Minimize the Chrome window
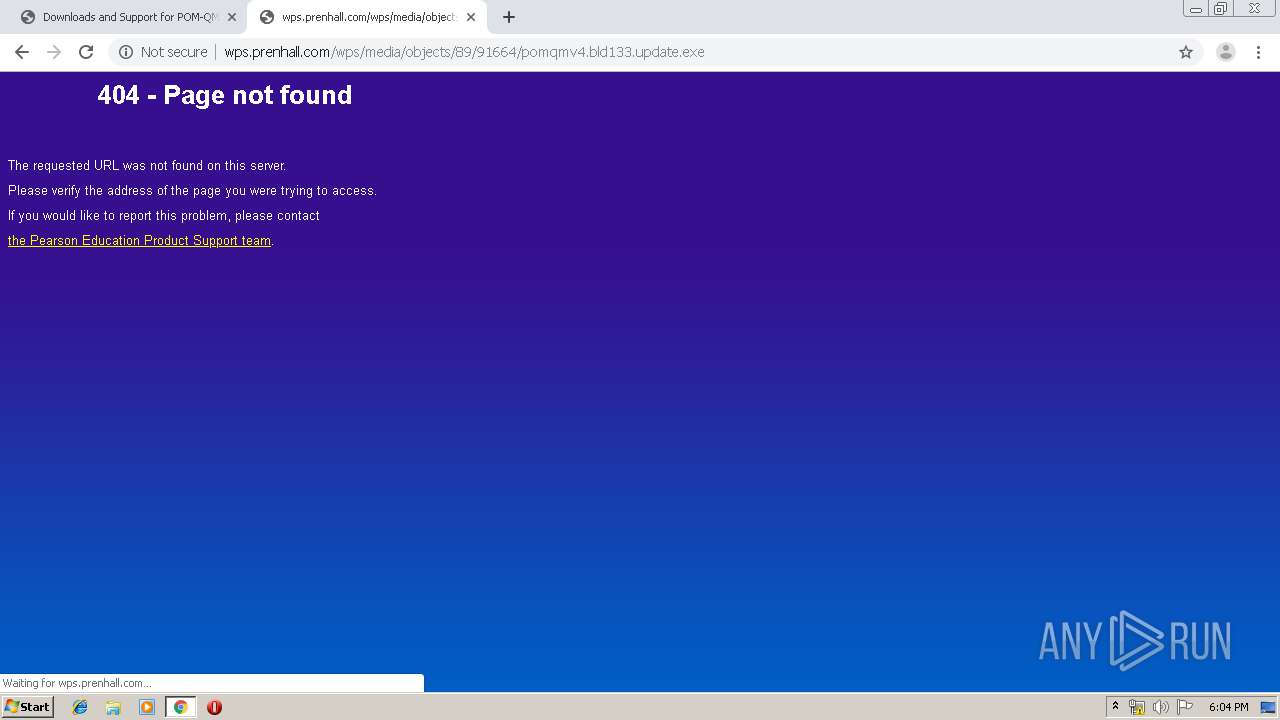This screenshot has width=1280, height=720. click(1196, 9)
